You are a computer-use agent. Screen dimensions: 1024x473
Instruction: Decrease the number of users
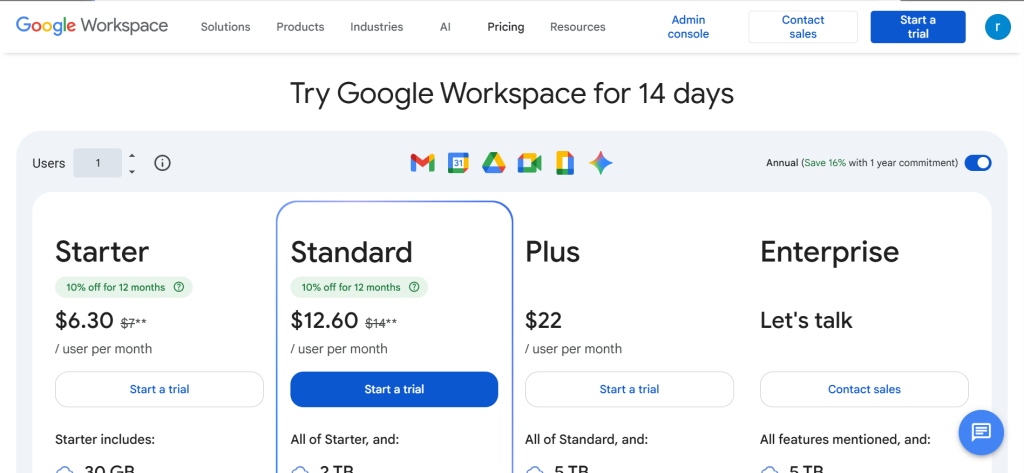tap(132, 171)
